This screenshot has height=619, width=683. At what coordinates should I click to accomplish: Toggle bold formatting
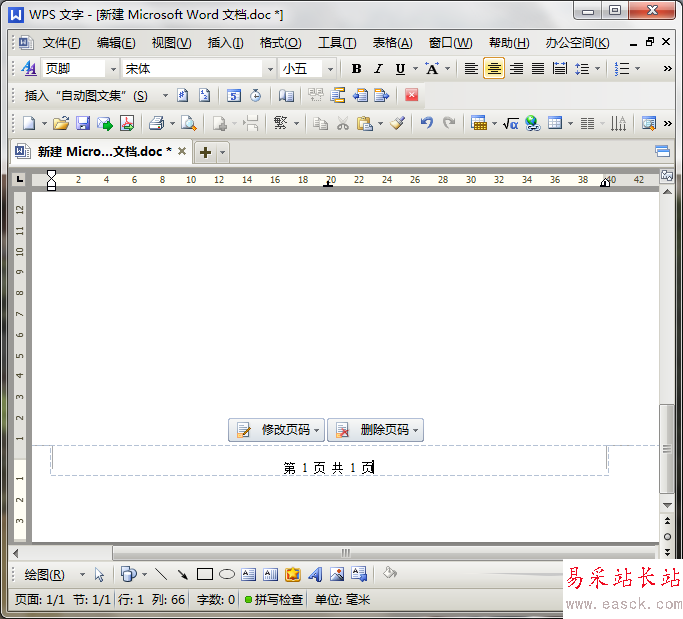357,69
